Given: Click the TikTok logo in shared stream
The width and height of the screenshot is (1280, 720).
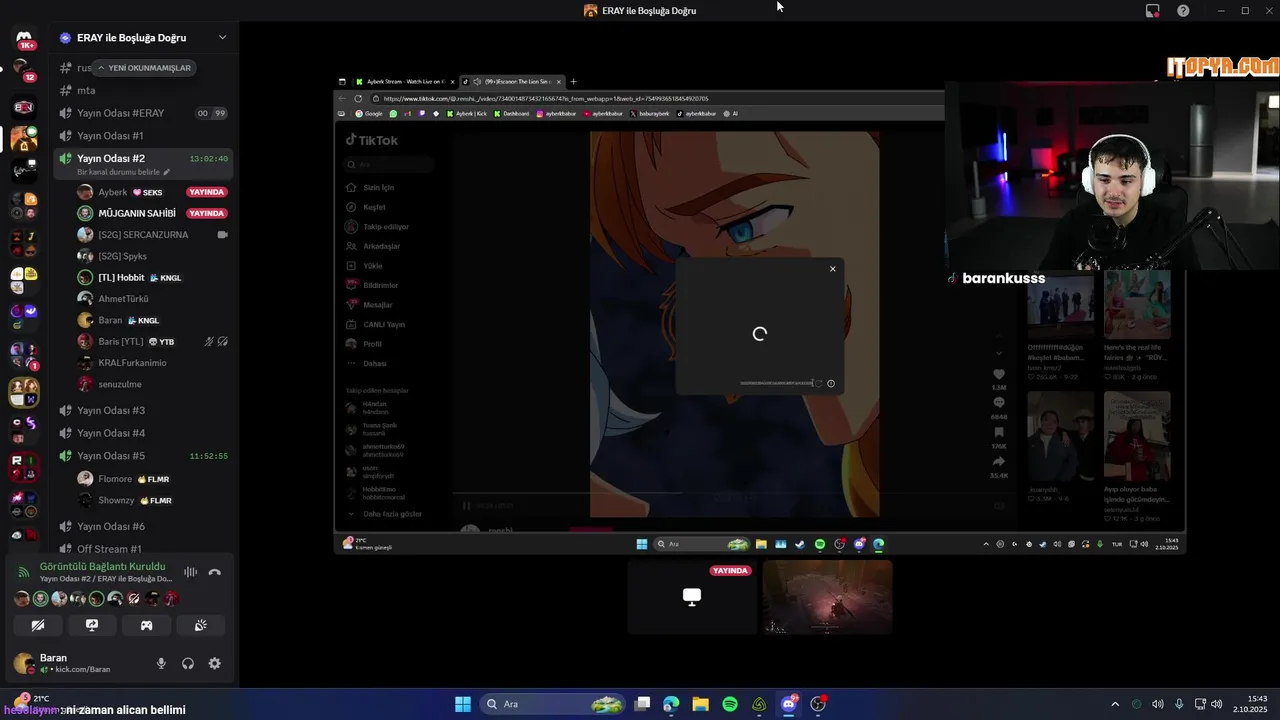Looking at the screenshot, I should 372,141.
